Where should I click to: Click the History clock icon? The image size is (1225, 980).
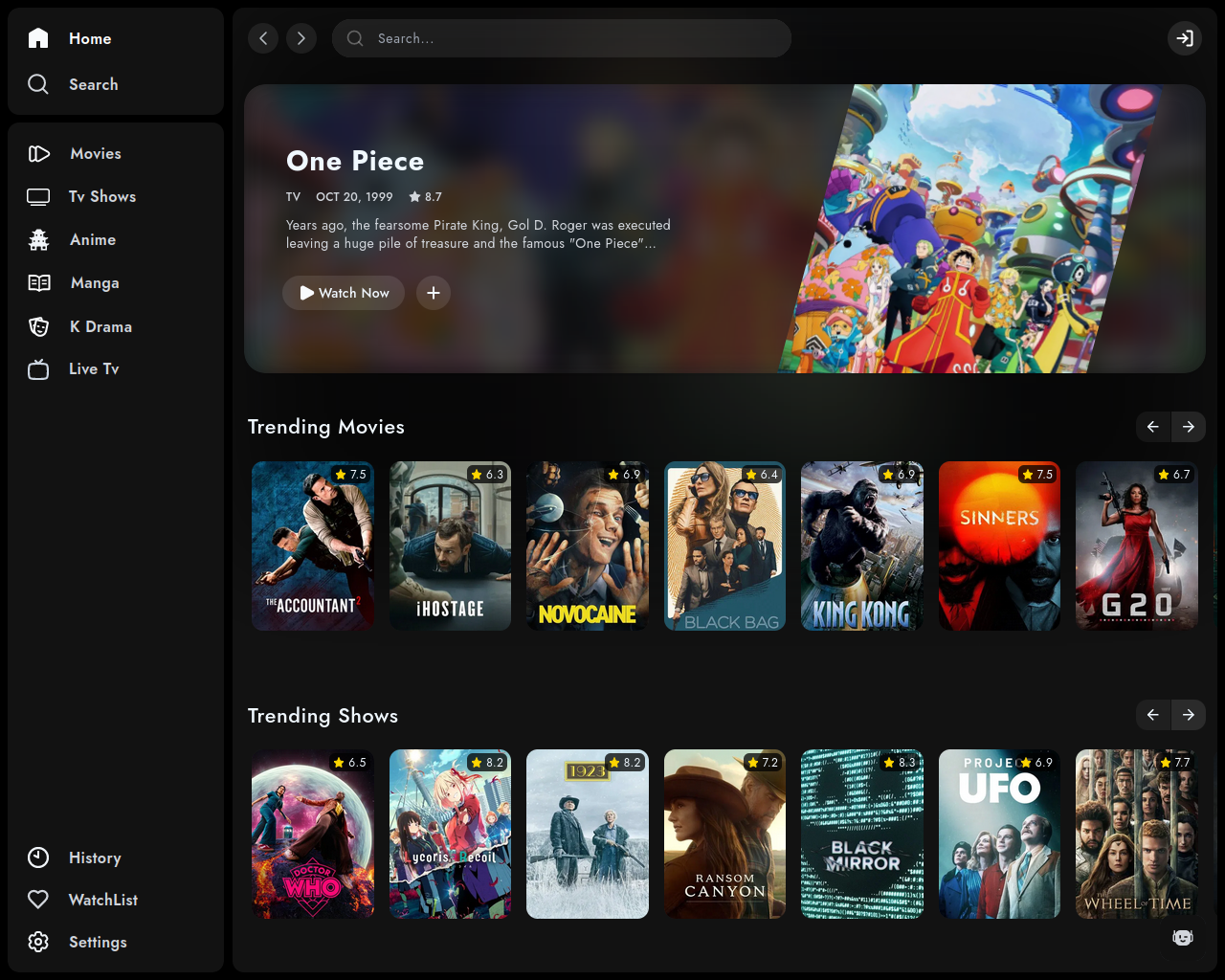click(38, 857)
